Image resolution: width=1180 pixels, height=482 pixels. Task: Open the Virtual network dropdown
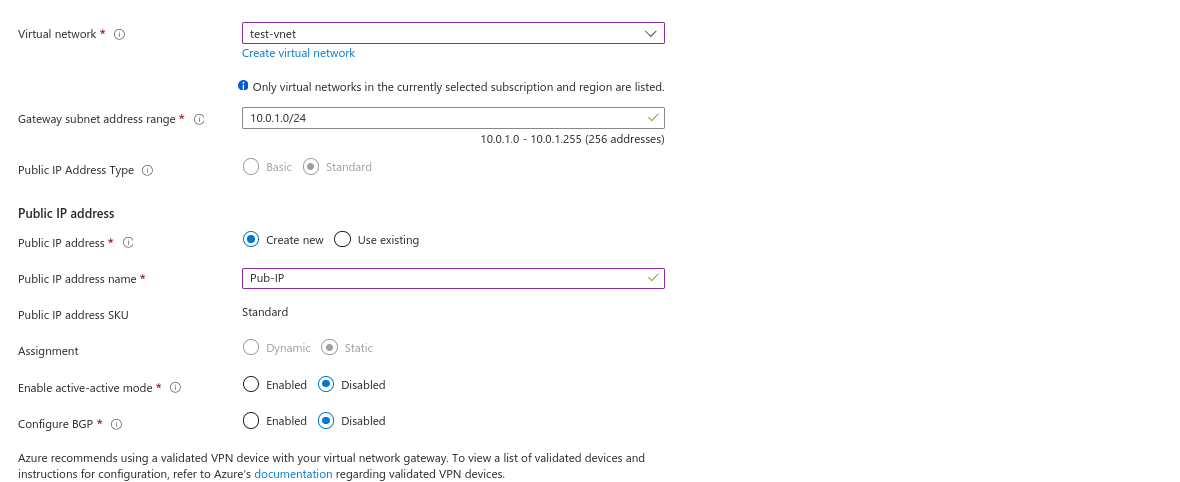coord(453,33)
